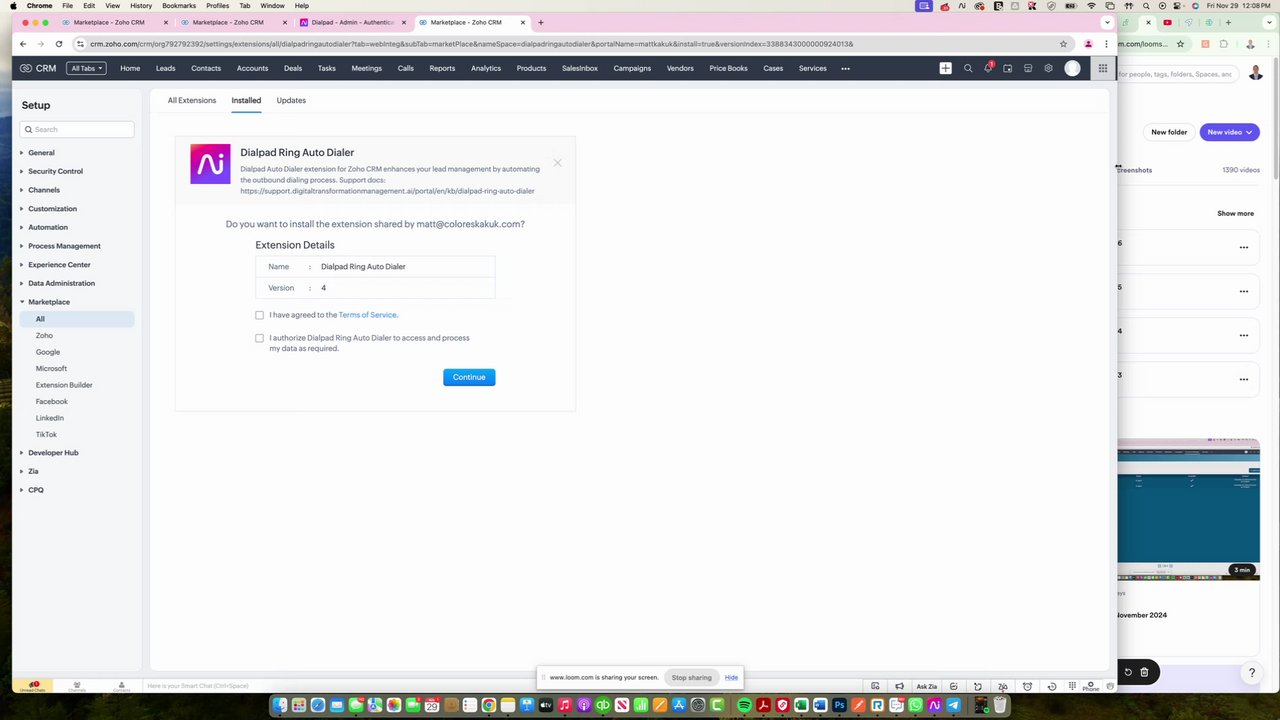This screenshot has width=1280, height=720.
Task: Expand the Channels setup section
Action: point(44,190)
